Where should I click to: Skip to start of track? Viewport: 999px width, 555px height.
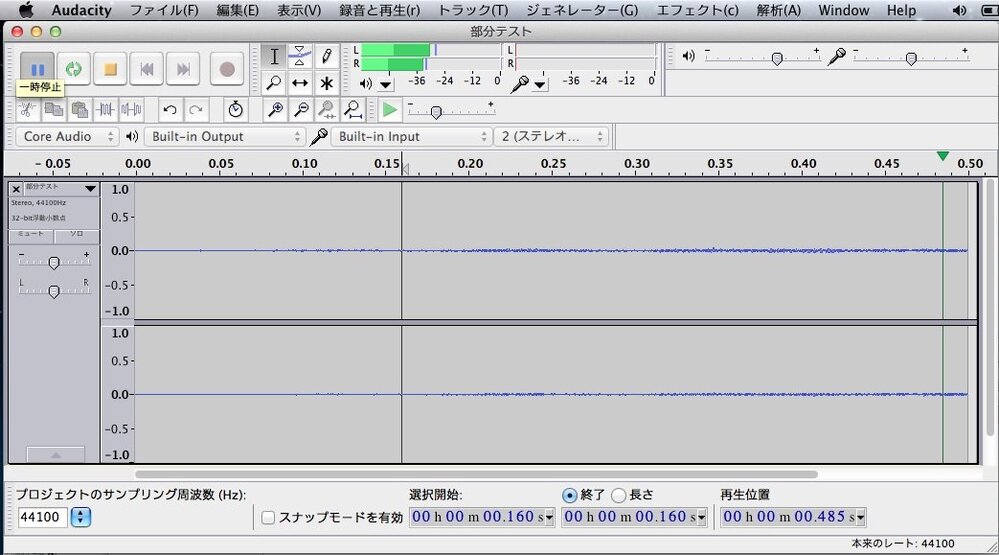pos(147,69)
